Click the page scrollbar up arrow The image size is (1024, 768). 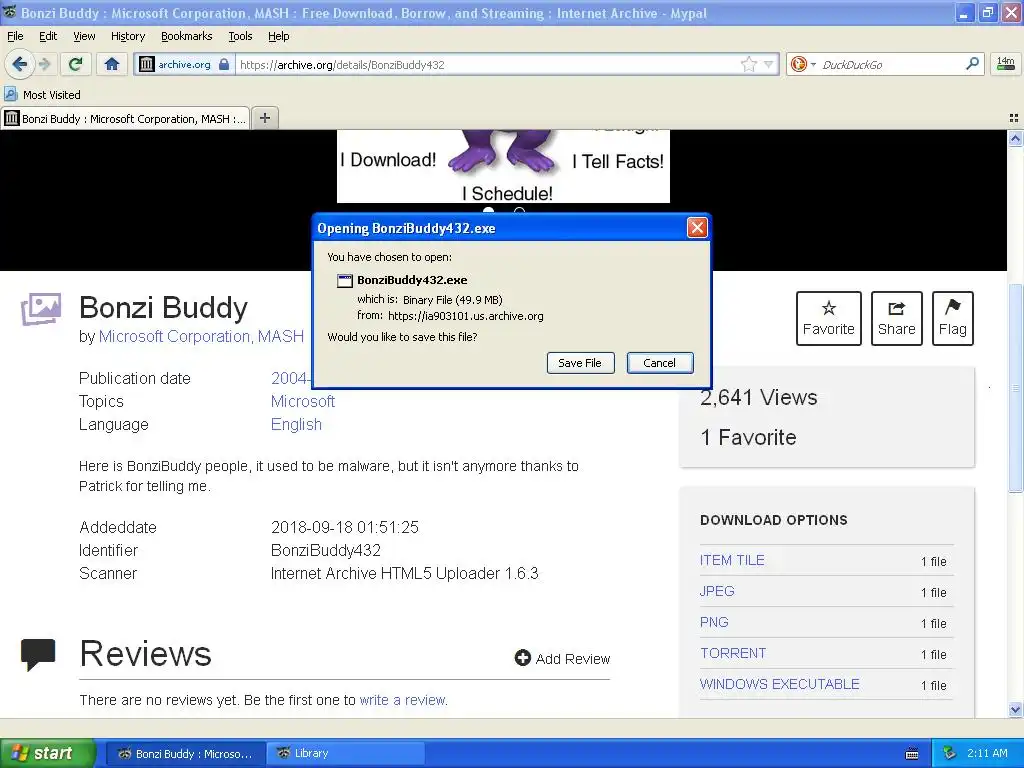pos(1015,138)
